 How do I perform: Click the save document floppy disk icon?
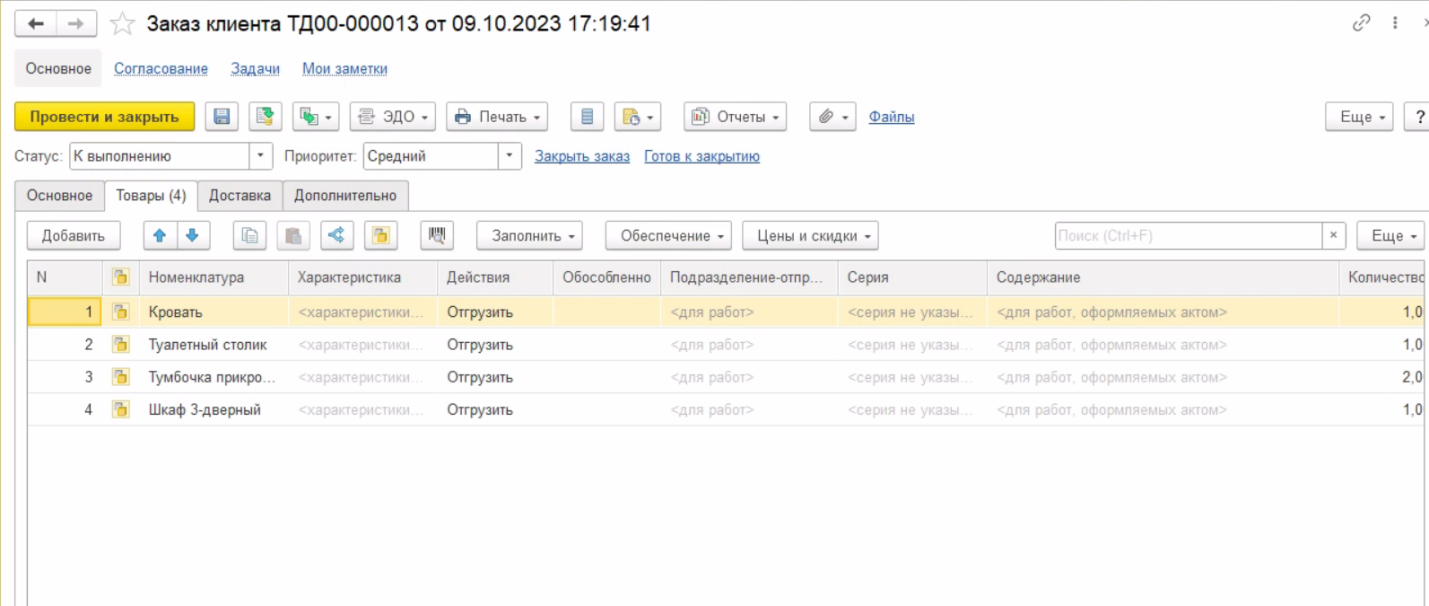point(221,117)
